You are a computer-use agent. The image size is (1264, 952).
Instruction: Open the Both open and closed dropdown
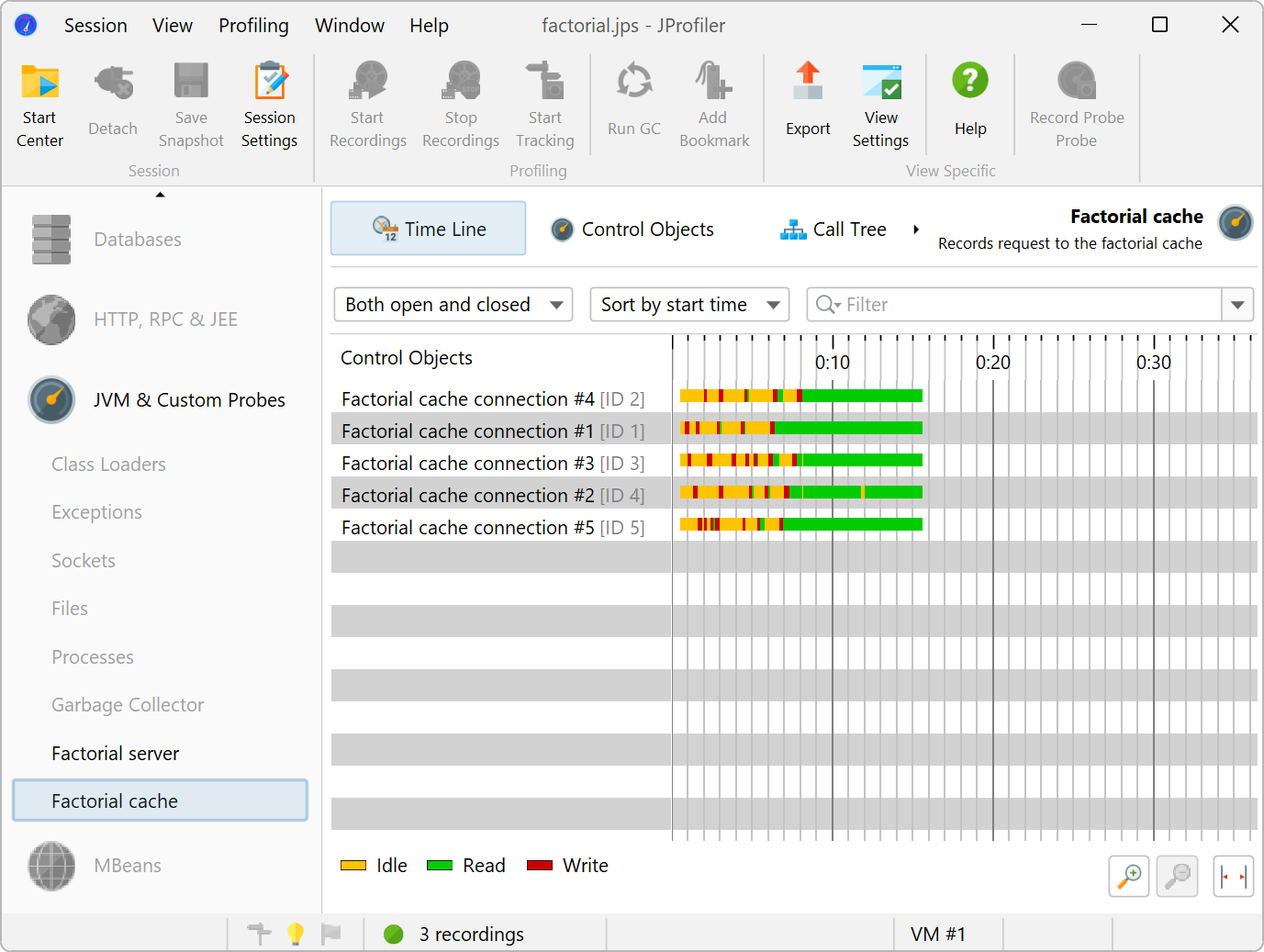tap(453, 305)
